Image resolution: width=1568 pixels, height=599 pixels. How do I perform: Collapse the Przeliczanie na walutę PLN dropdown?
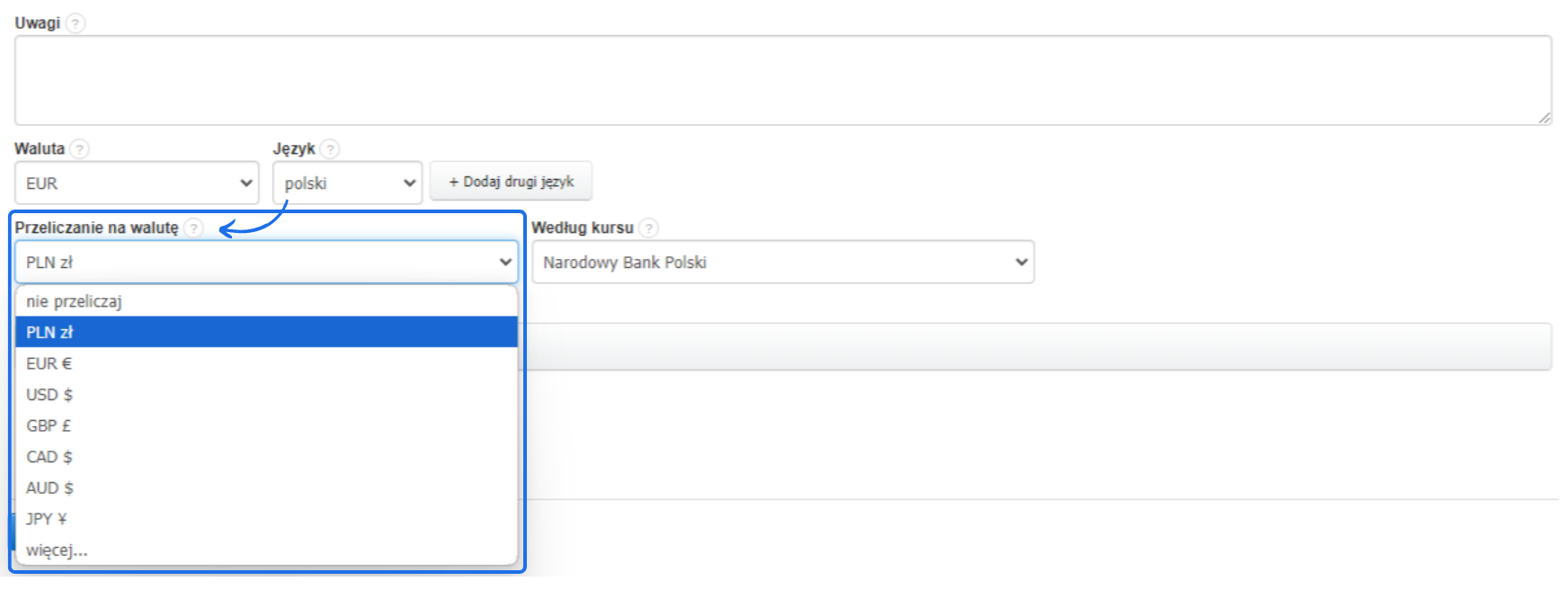point(266,263)
